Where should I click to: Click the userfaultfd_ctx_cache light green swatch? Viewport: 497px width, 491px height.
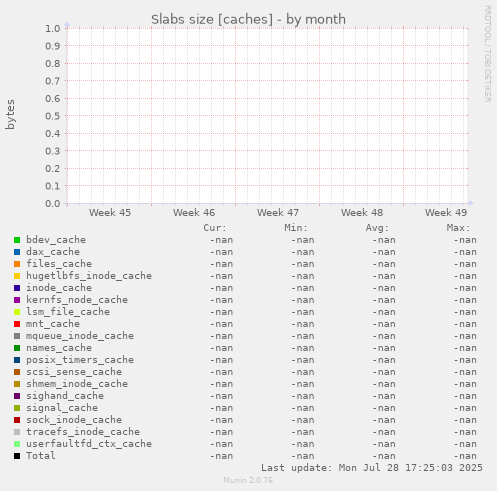tap(17, 444)
